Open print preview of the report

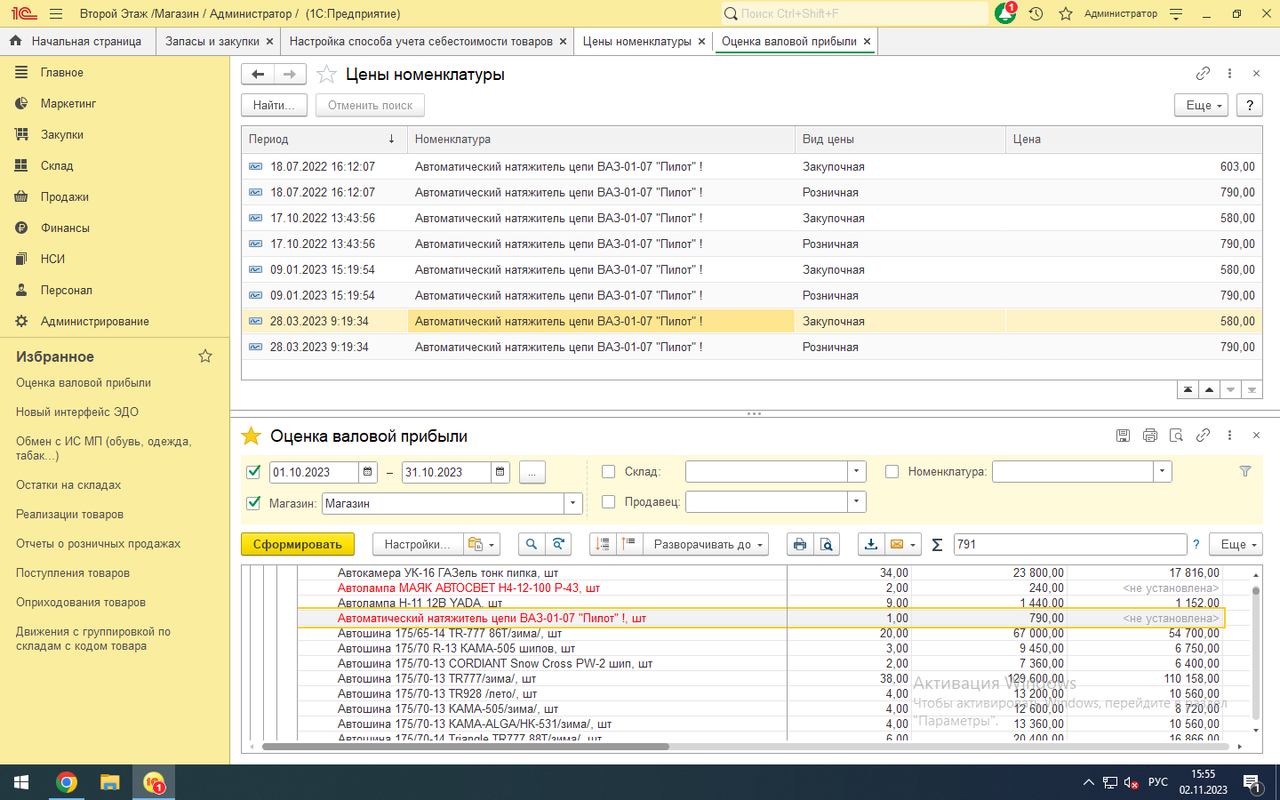pos(826,544)
